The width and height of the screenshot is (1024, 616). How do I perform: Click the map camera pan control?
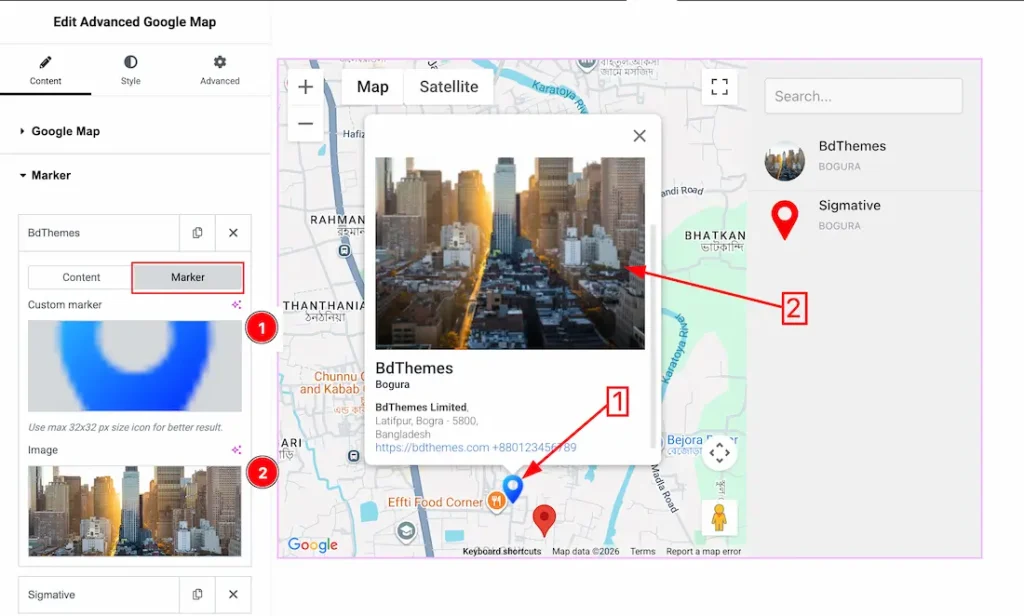click(x=719, y=453)
